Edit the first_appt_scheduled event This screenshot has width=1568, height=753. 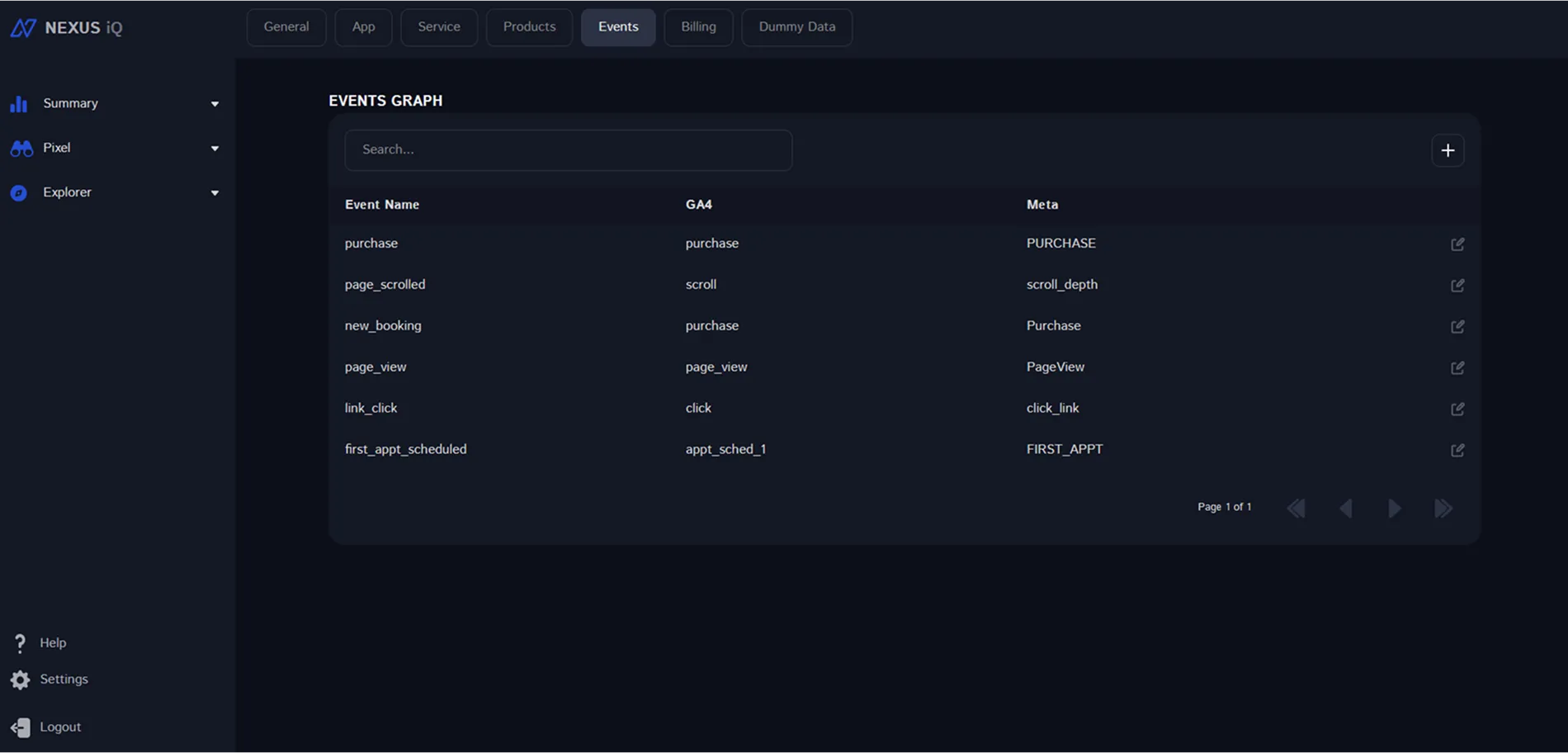(1457, 451)
